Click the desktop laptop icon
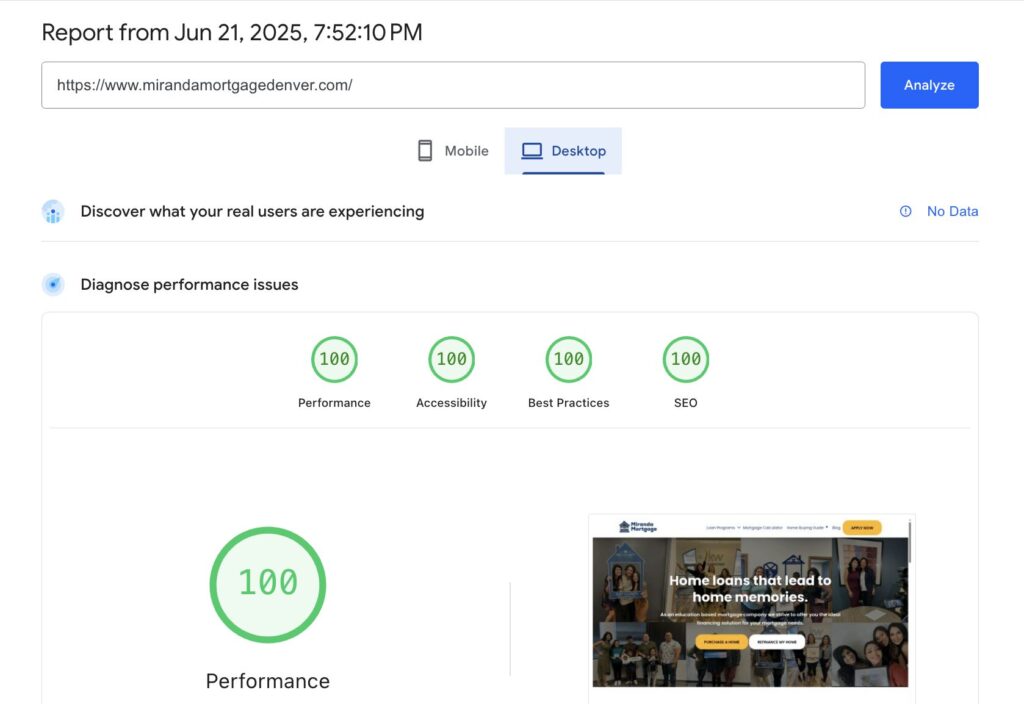Viewport: 1024px width, 704px height. coord(532,151)
